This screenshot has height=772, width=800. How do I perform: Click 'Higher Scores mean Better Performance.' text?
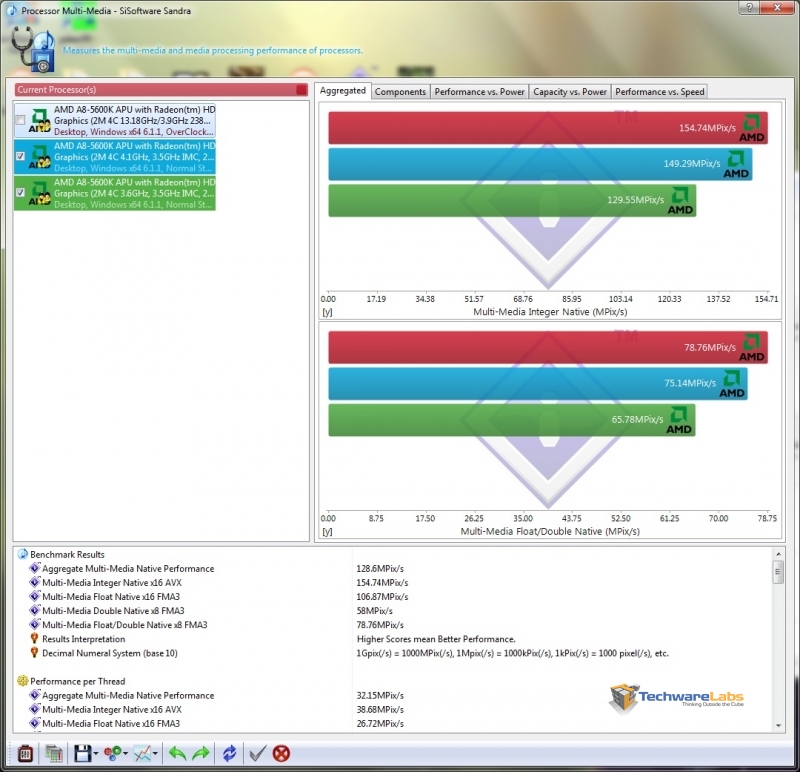[436, 639]
